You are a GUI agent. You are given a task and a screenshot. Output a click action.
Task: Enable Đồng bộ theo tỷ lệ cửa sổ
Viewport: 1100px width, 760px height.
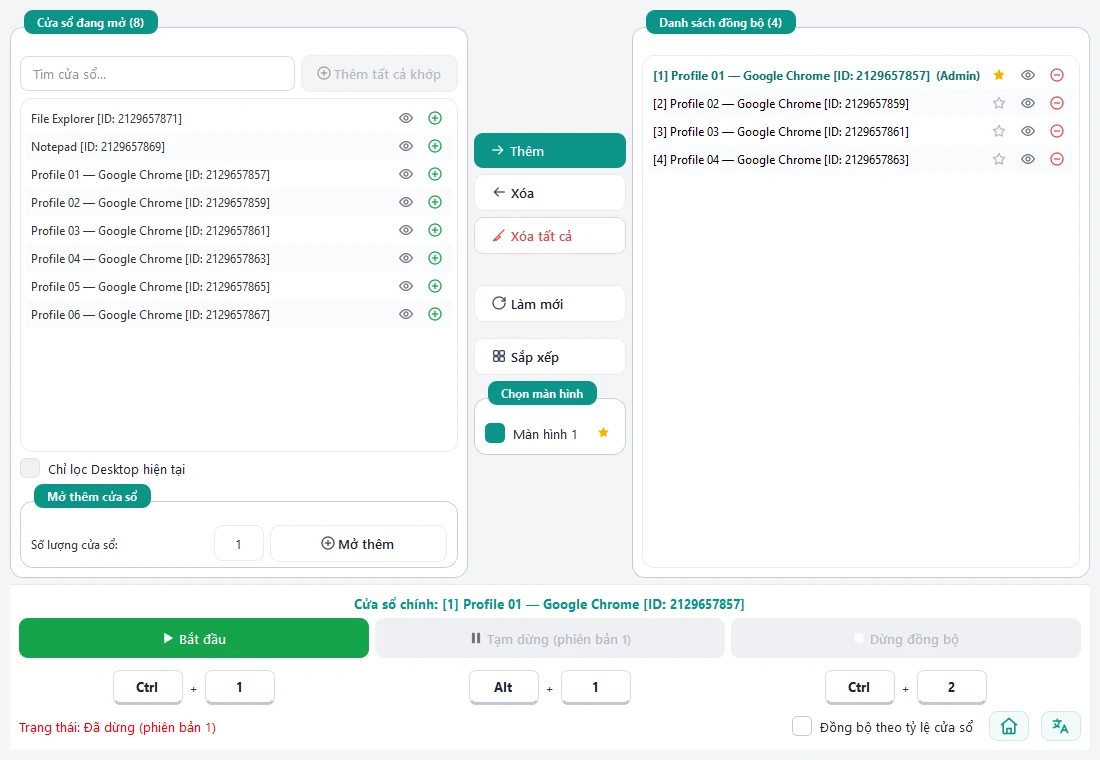click(802, 726)
